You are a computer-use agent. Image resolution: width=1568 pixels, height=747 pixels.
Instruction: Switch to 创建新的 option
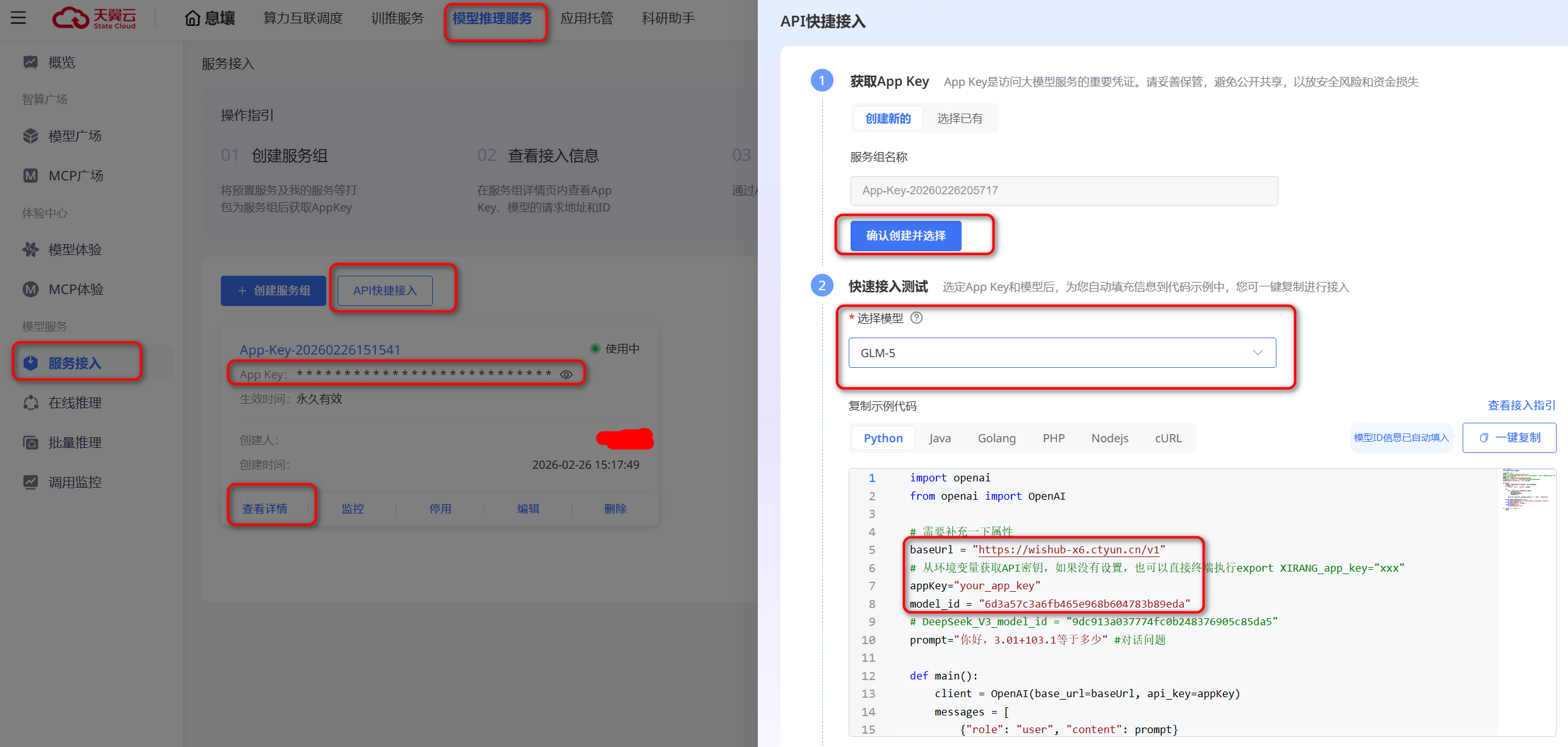(x=888, y=119)
